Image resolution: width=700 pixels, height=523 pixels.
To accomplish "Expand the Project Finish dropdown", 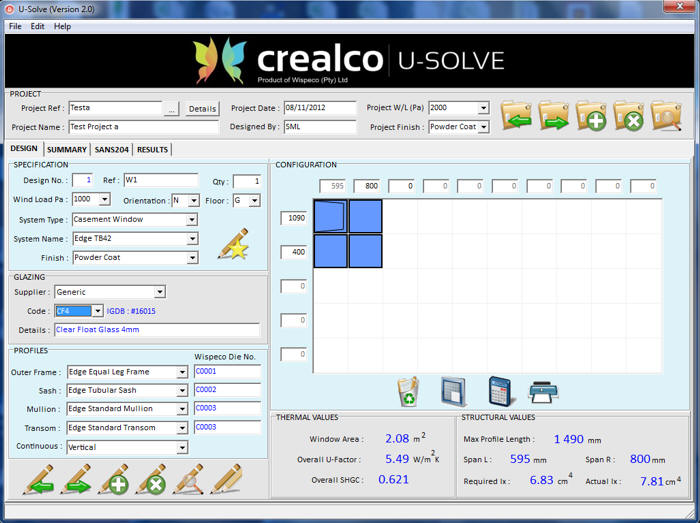I will 483,127.
